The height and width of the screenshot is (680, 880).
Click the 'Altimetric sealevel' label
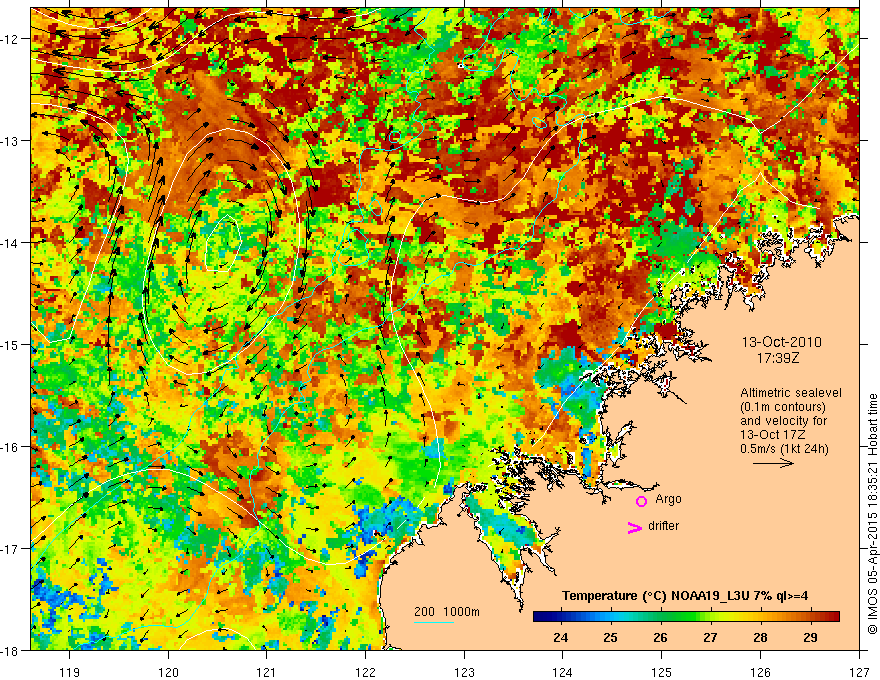pyautogui.click(x=791, y=393)
